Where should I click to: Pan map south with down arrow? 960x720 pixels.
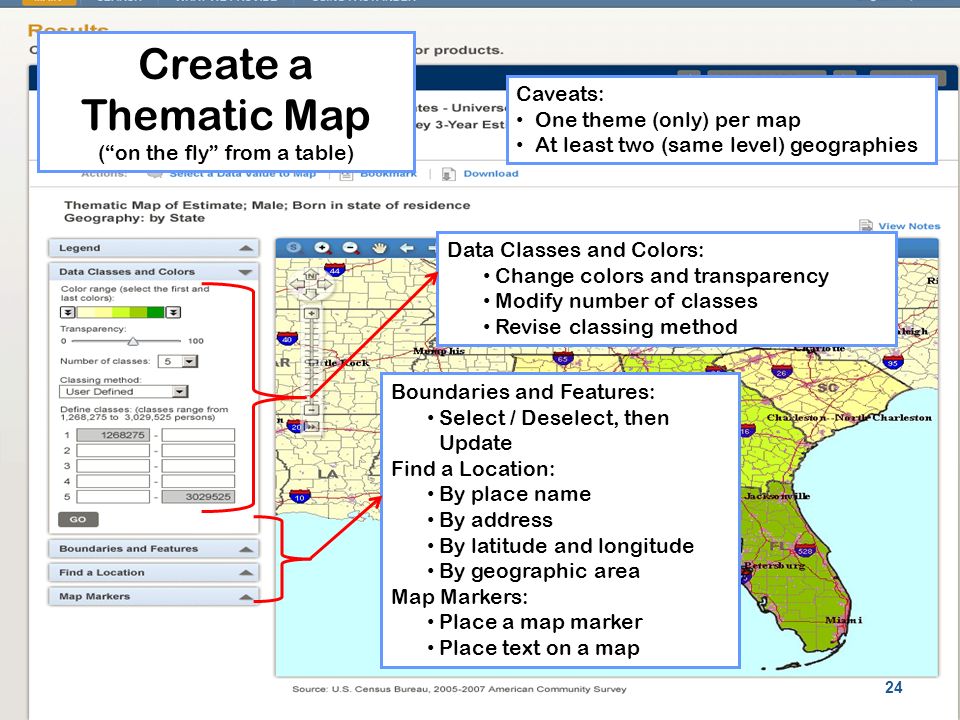311,294
